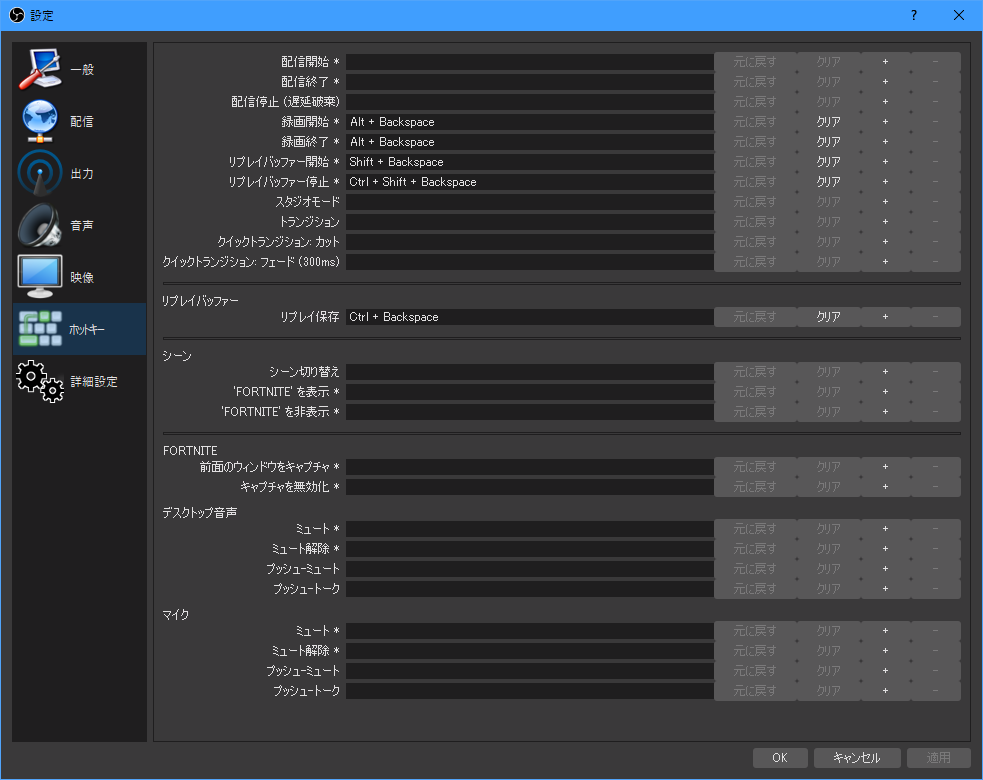983x780 pixels.
Task: Click the 前面のウィンドウをキャプチャ hotkey field
Action: tap(530, 466)
